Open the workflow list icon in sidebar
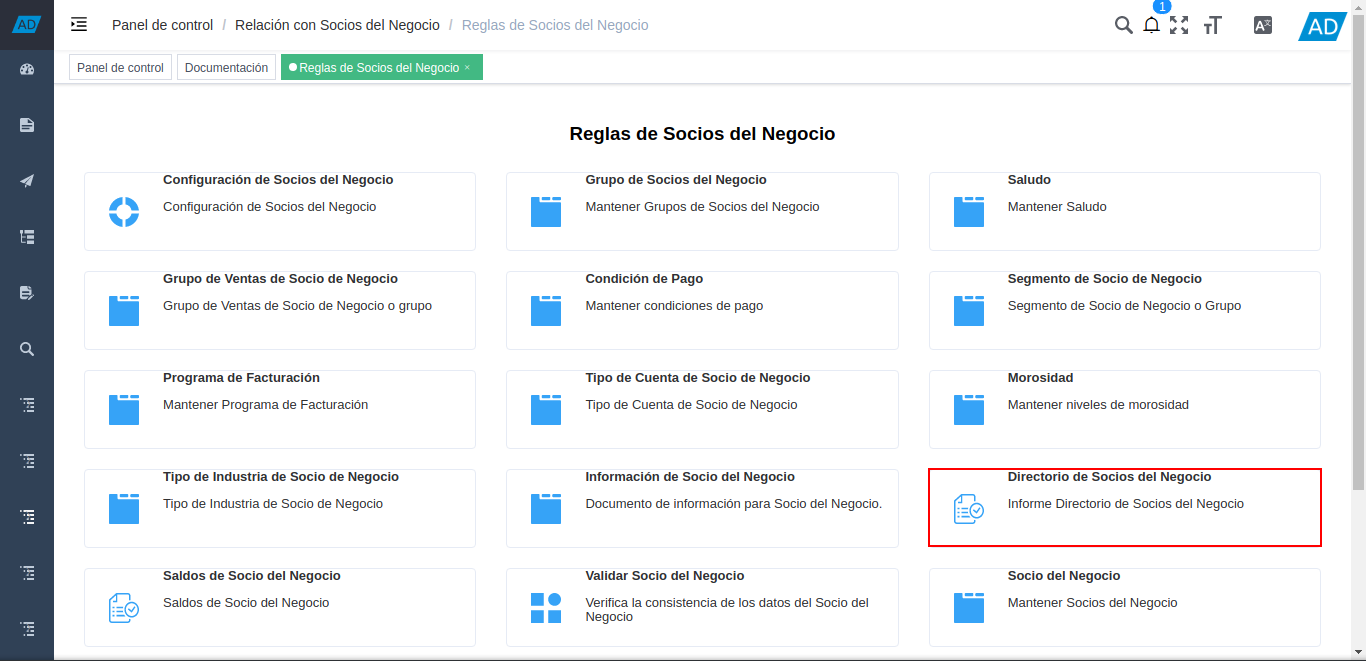Viewport: 1366px width, 661px height. pyautogui.click(x=26, y=237)
